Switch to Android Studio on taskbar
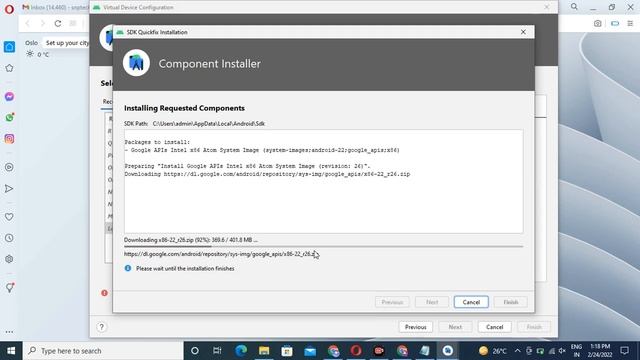 [448, 351]
